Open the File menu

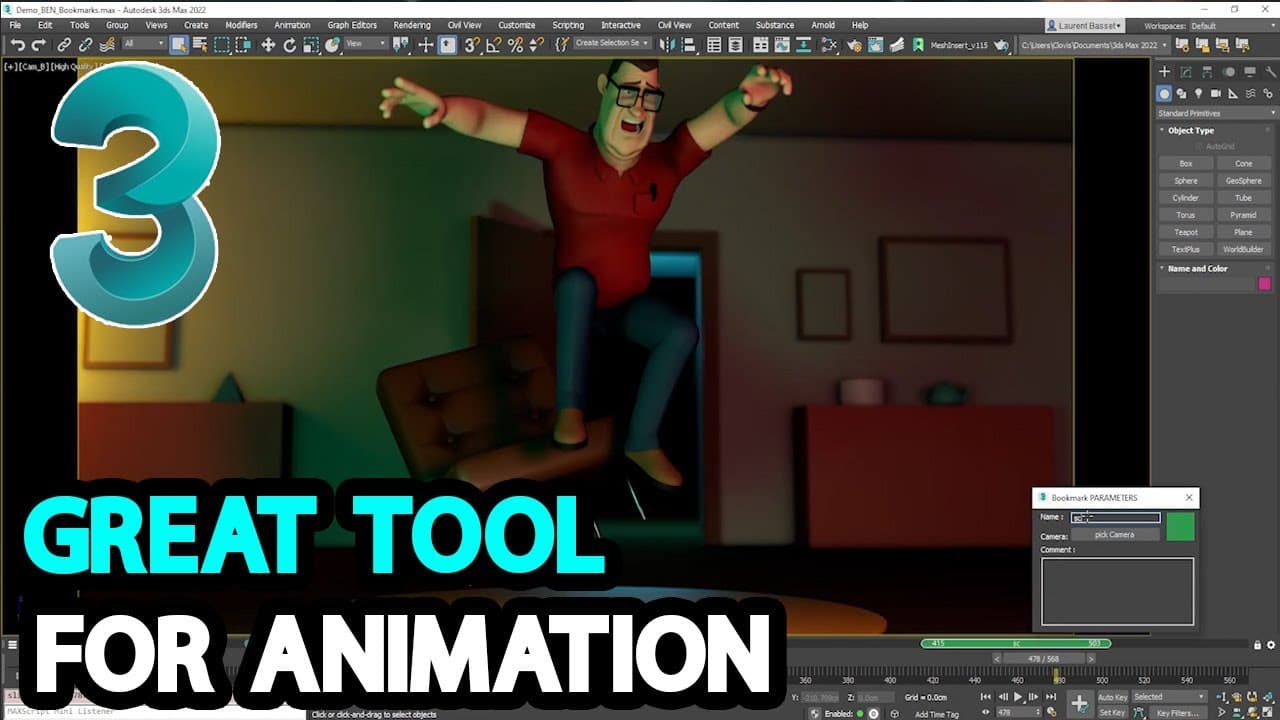tap(15, 25)
